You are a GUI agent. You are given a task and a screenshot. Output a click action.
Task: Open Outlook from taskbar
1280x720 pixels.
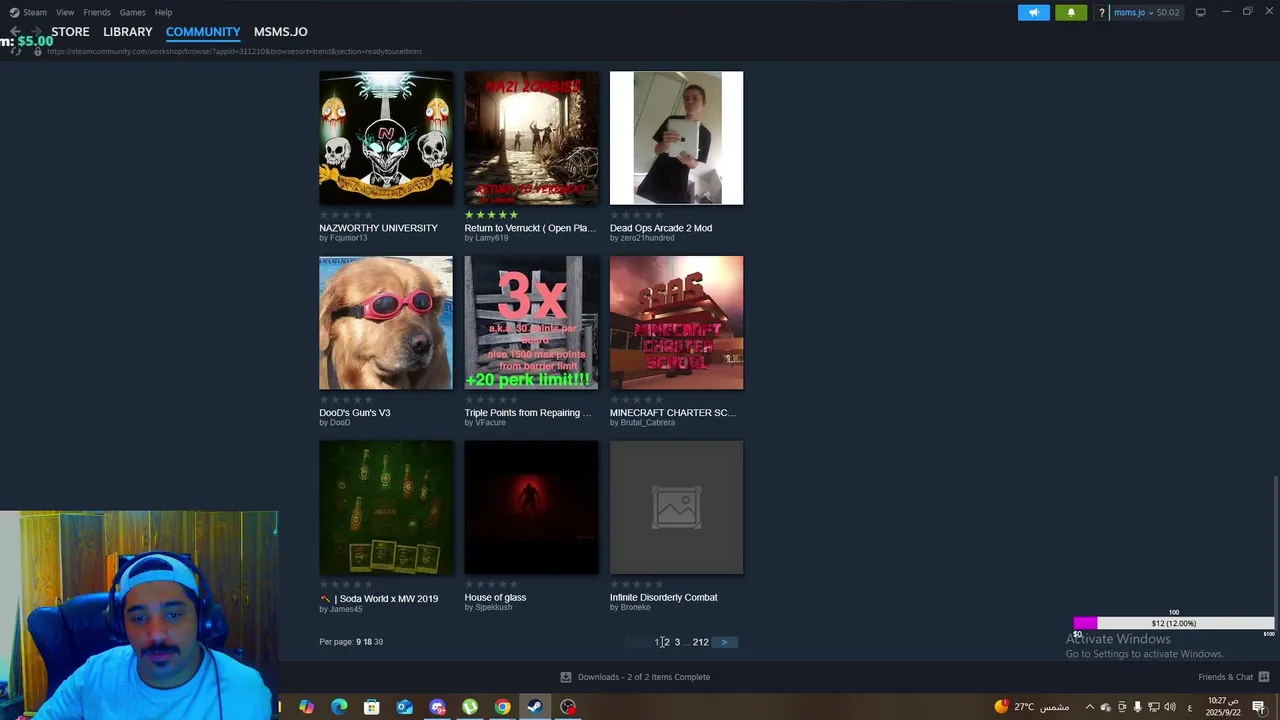(x=404, y=707)
